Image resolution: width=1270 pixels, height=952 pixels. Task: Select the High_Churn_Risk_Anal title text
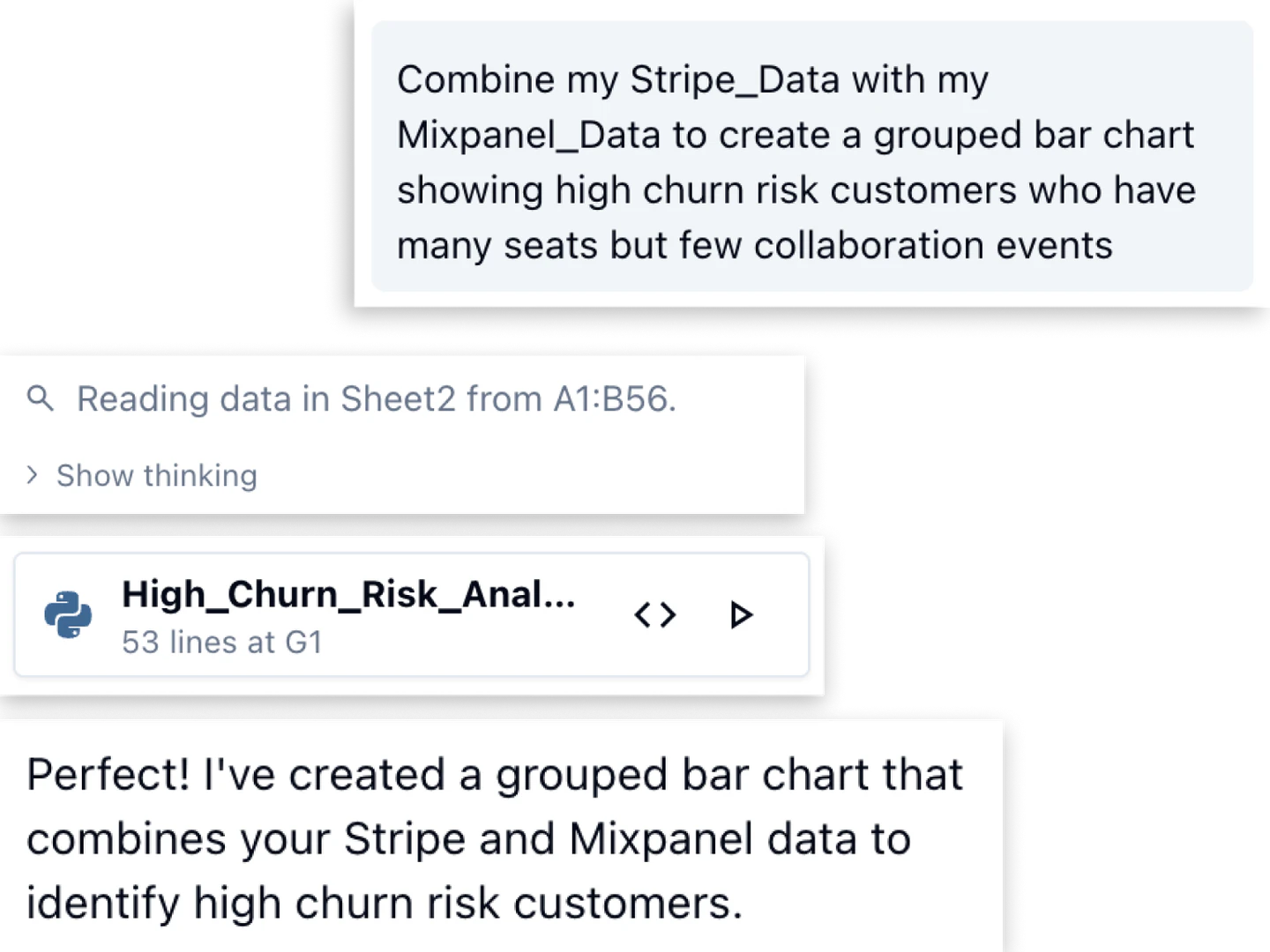coord(347,593)
